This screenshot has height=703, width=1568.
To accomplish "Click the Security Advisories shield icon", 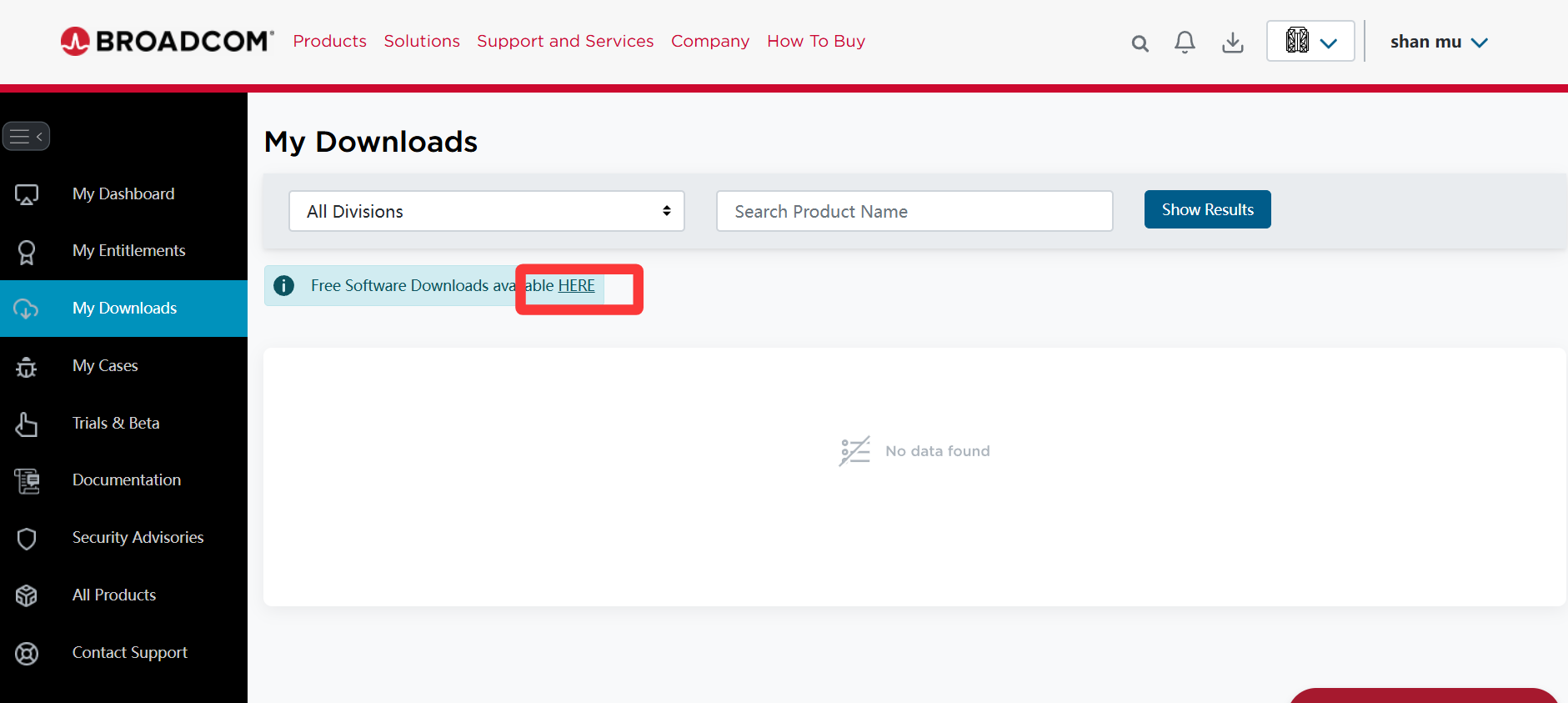I will [27, 539].
